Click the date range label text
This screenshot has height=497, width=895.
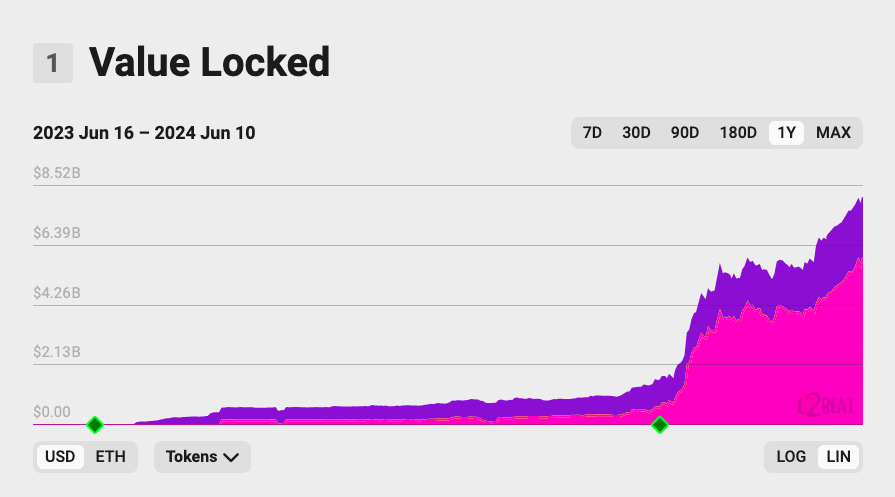(x=144, y=133)
